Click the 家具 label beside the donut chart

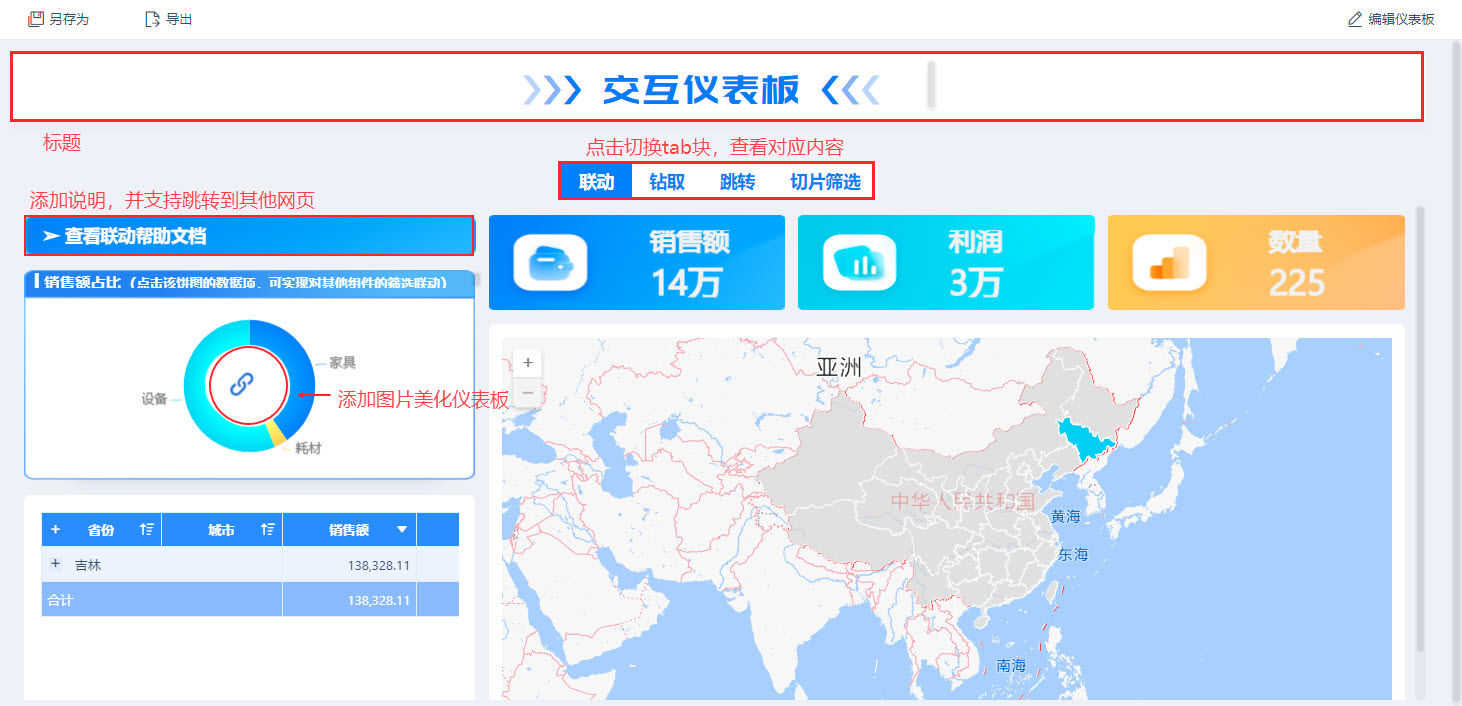pyautogui.click(x=343, y=362)
